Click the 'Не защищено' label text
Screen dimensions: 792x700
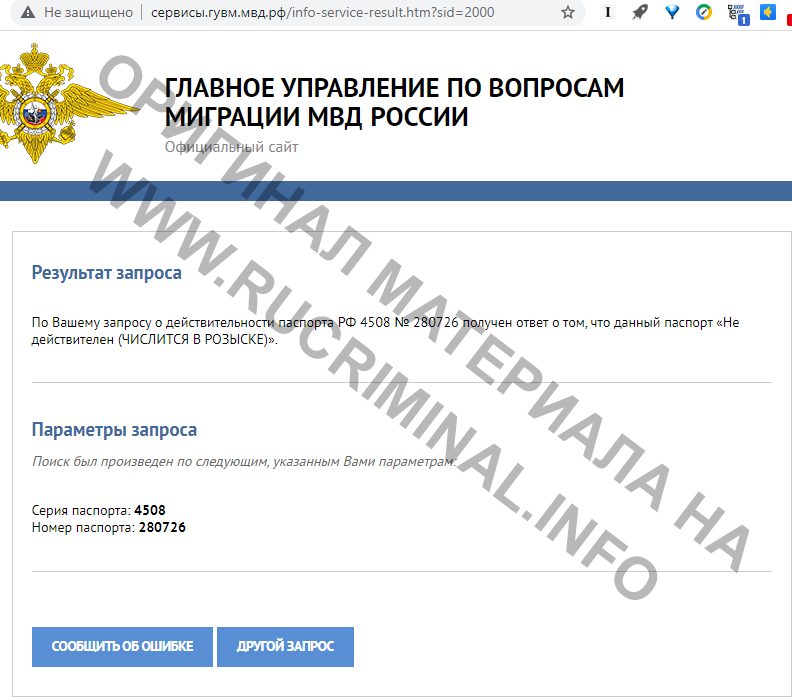pos(87,13)
